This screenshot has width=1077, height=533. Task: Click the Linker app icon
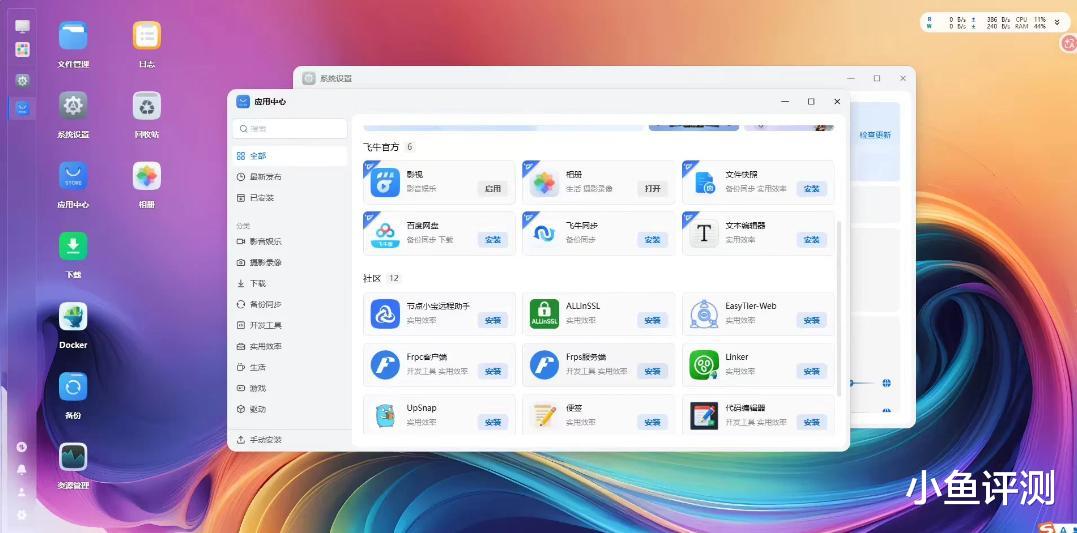click(x=704, y=365)
